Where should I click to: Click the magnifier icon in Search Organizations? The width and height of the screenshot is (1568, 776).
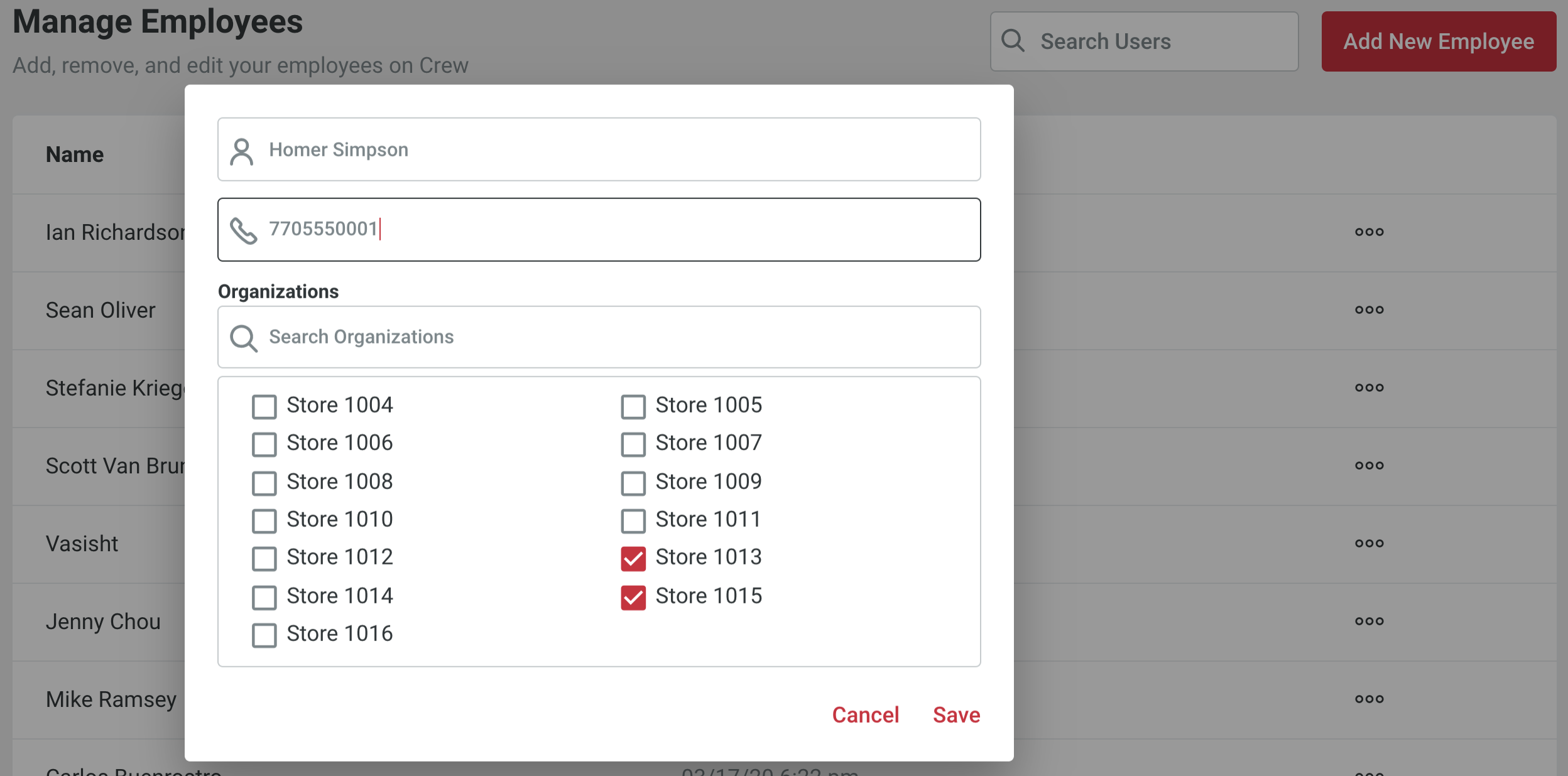coord(244,338)
